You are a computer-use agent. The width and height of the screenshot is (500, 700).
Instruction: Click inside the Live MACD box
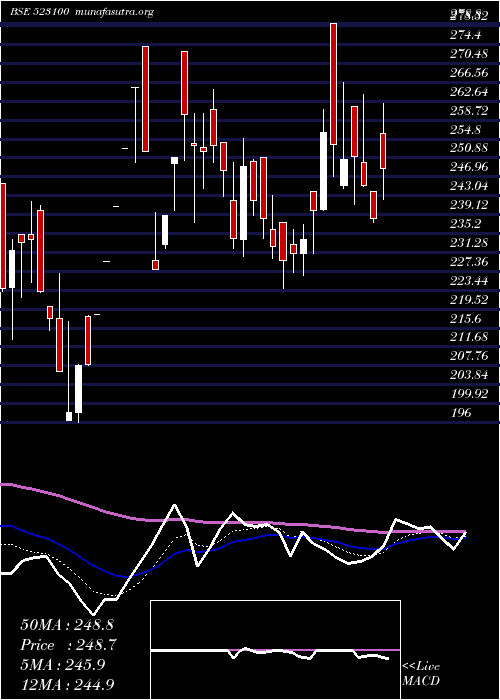(275, 650)
